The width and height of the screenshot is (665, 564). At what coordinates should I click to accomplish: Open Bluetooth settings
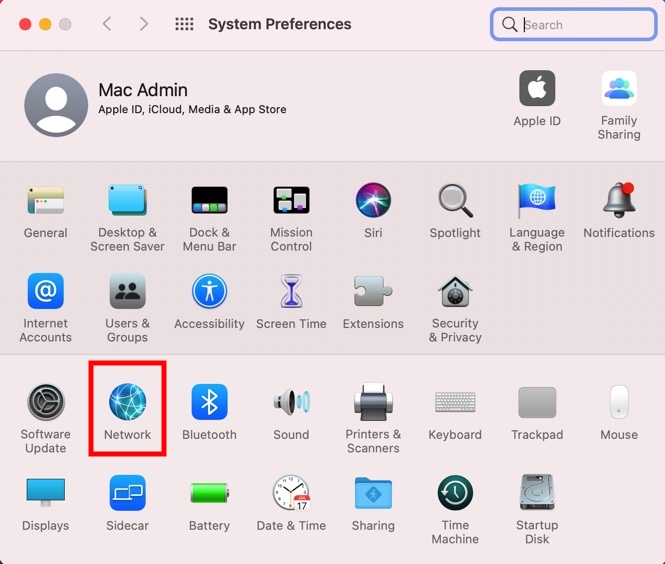click(x=209, y=403)
